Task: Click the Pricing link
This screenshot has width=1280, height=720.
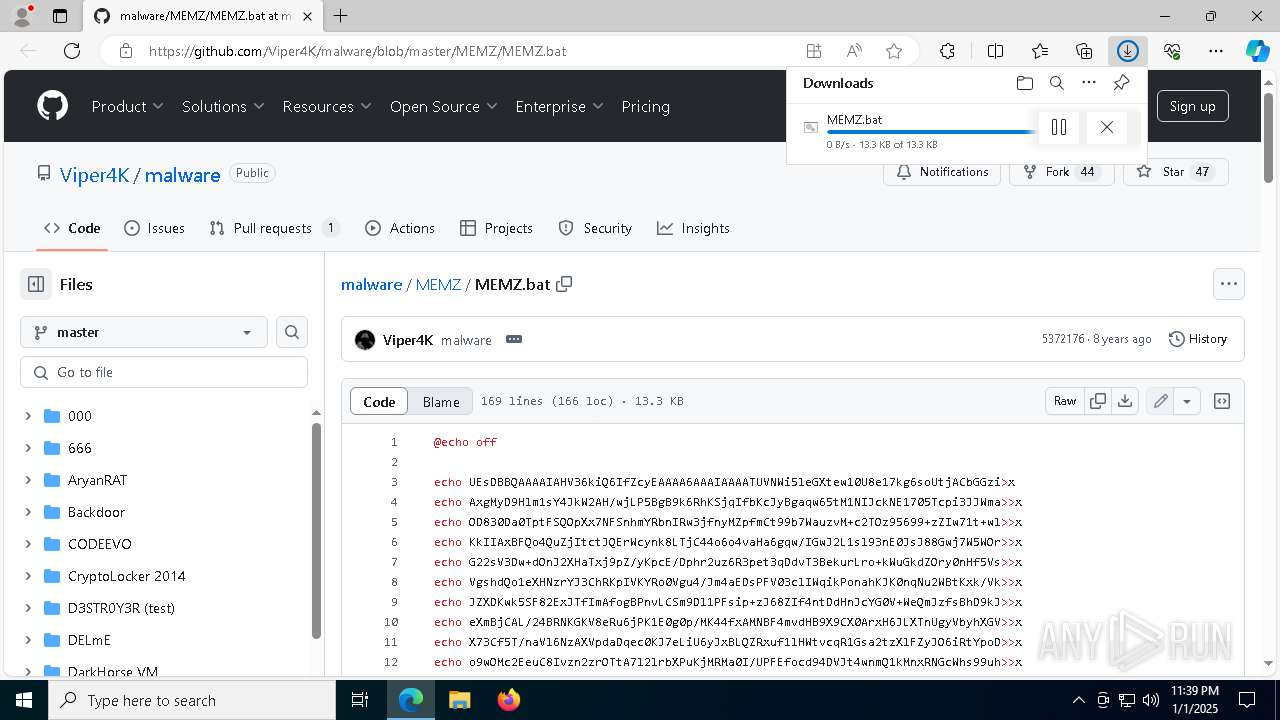Action: pos(645,106)
